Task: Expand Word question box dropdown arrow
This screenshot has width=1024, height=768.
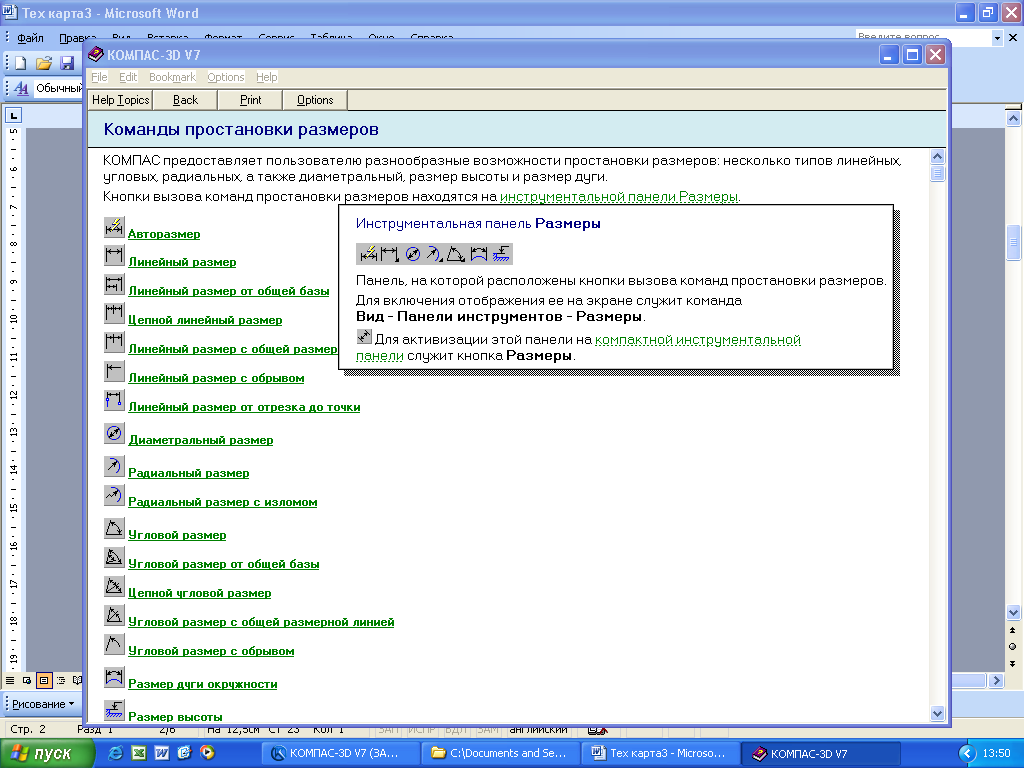Action: (997, 38)
